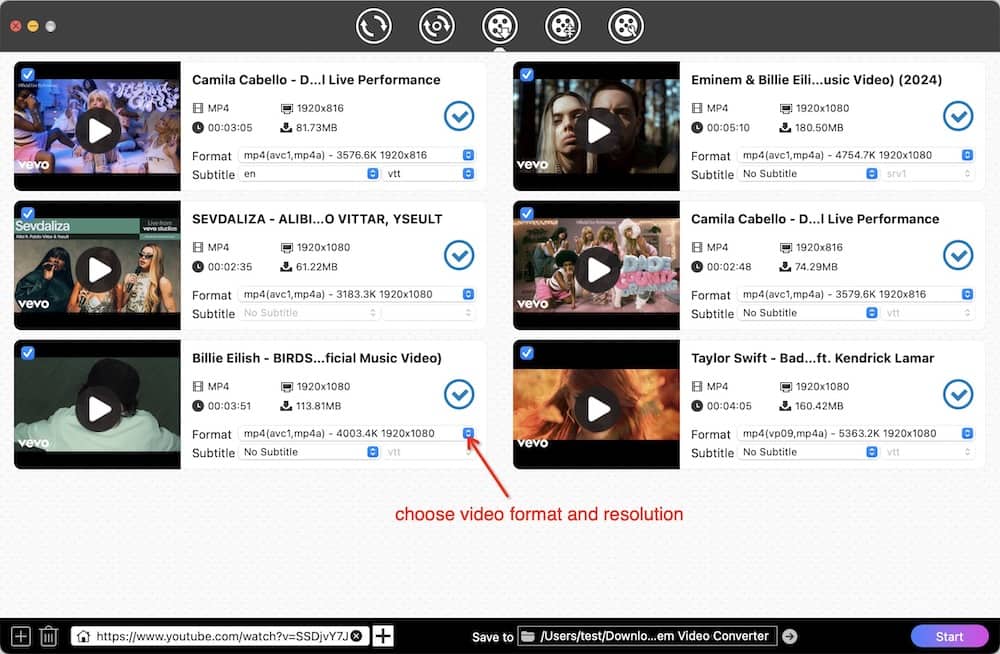Clear the YouTube URL with the X icon
The width and height of the screenshot is (1000, 654).
tap(356, 636)
